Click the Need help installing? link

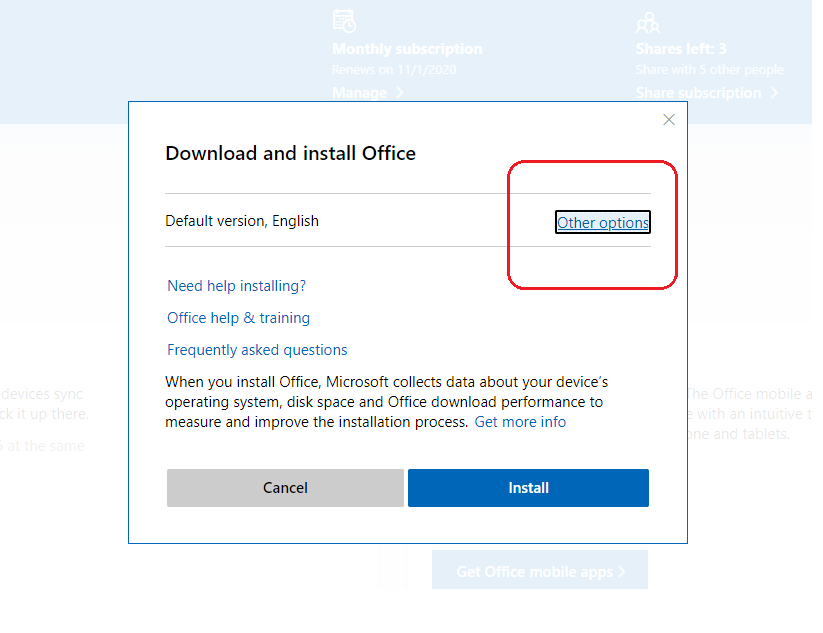pos(236,286)
